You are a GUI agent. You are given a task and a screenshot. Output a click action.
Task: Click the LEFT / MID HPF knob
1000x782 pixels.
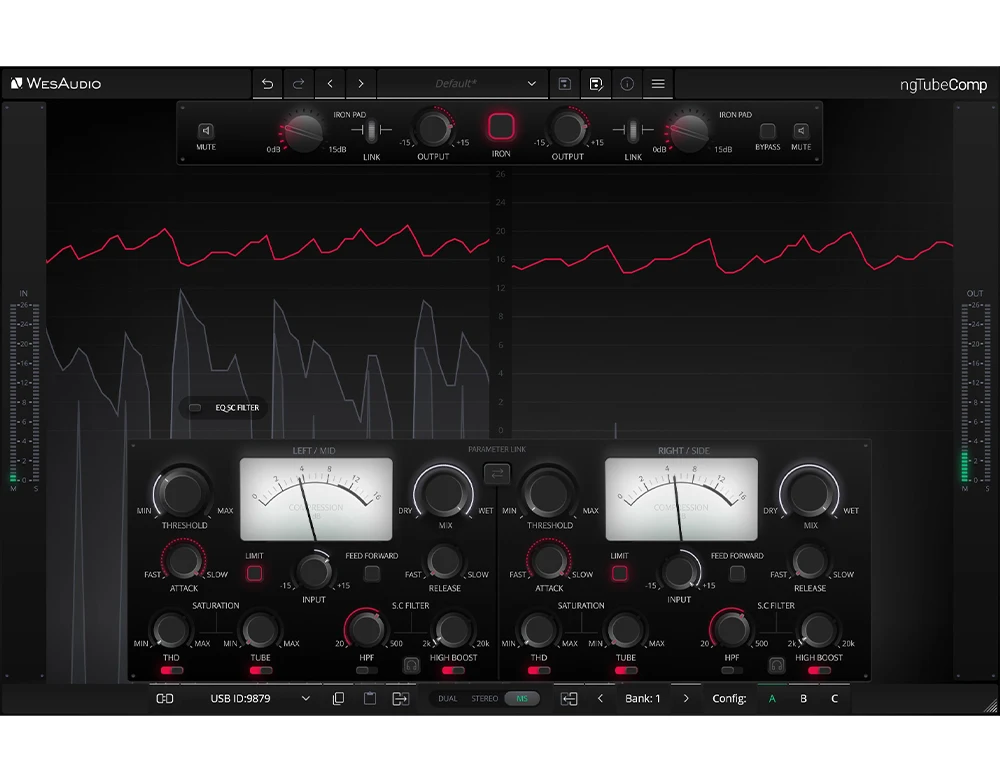coord(366,630)
